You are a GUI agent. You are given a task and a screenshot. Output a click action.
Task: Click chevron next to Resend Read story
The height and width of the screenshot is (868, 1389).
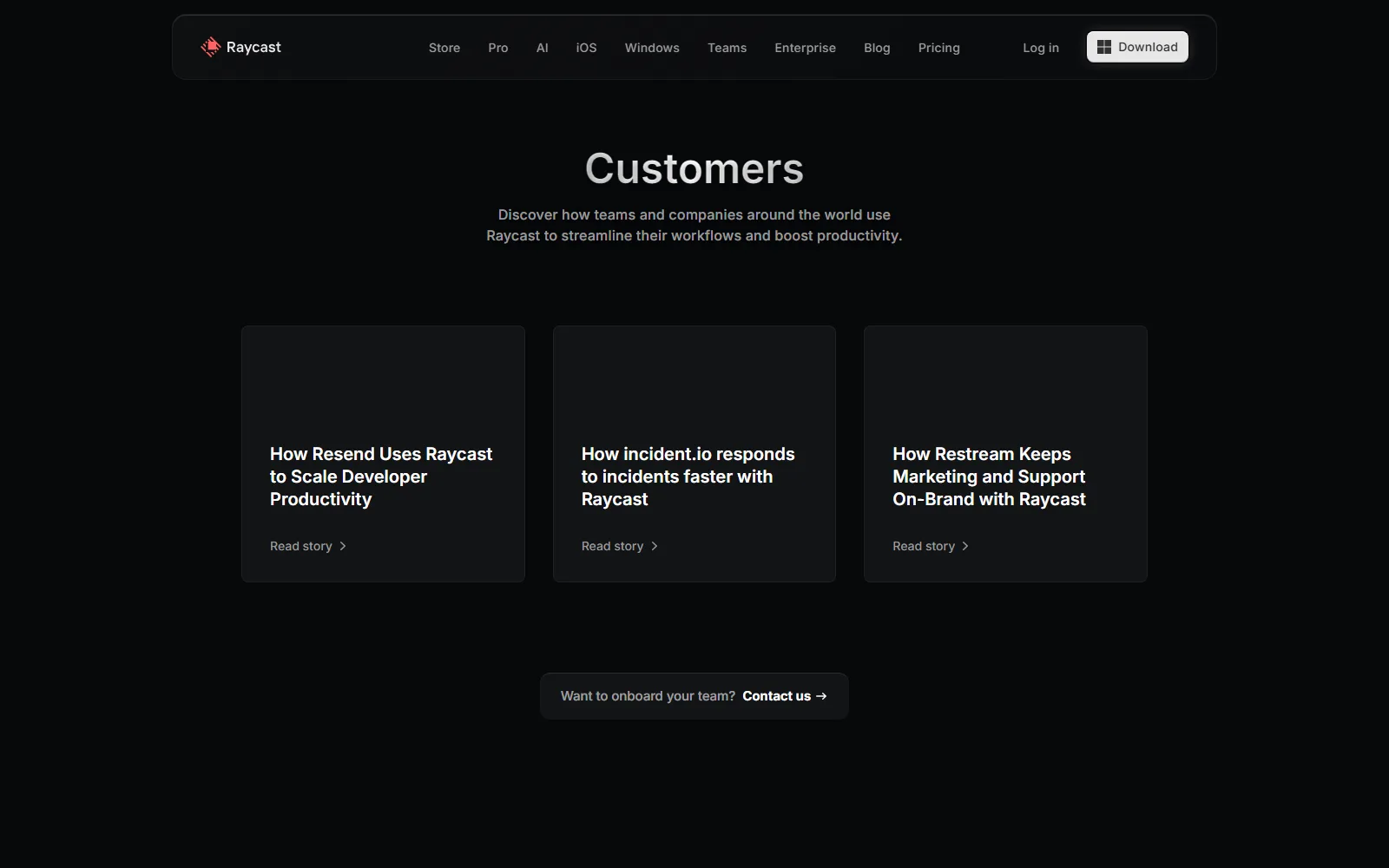[x=343, y=546]
